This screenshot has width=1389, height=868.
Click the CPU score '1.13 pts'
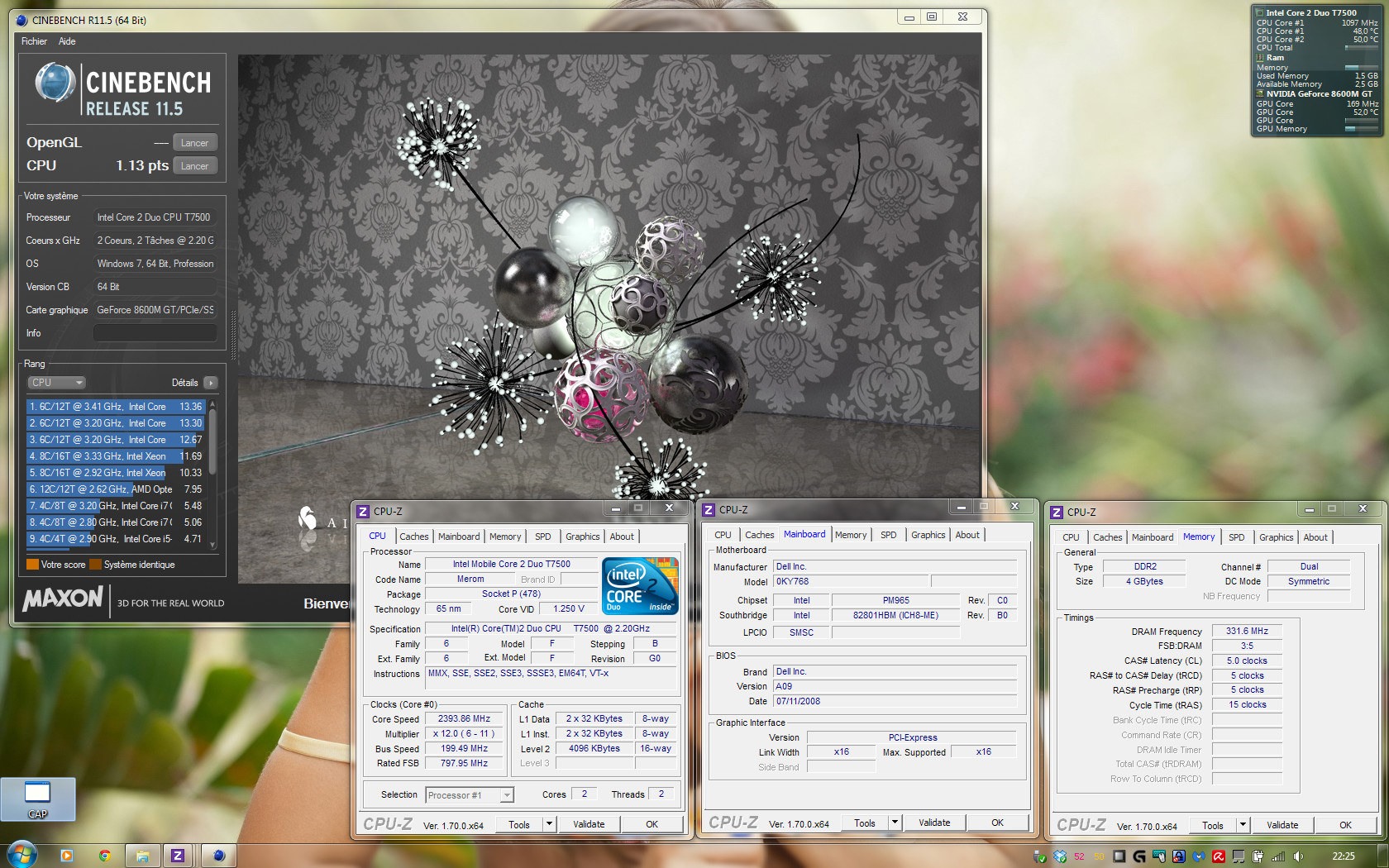142,165
